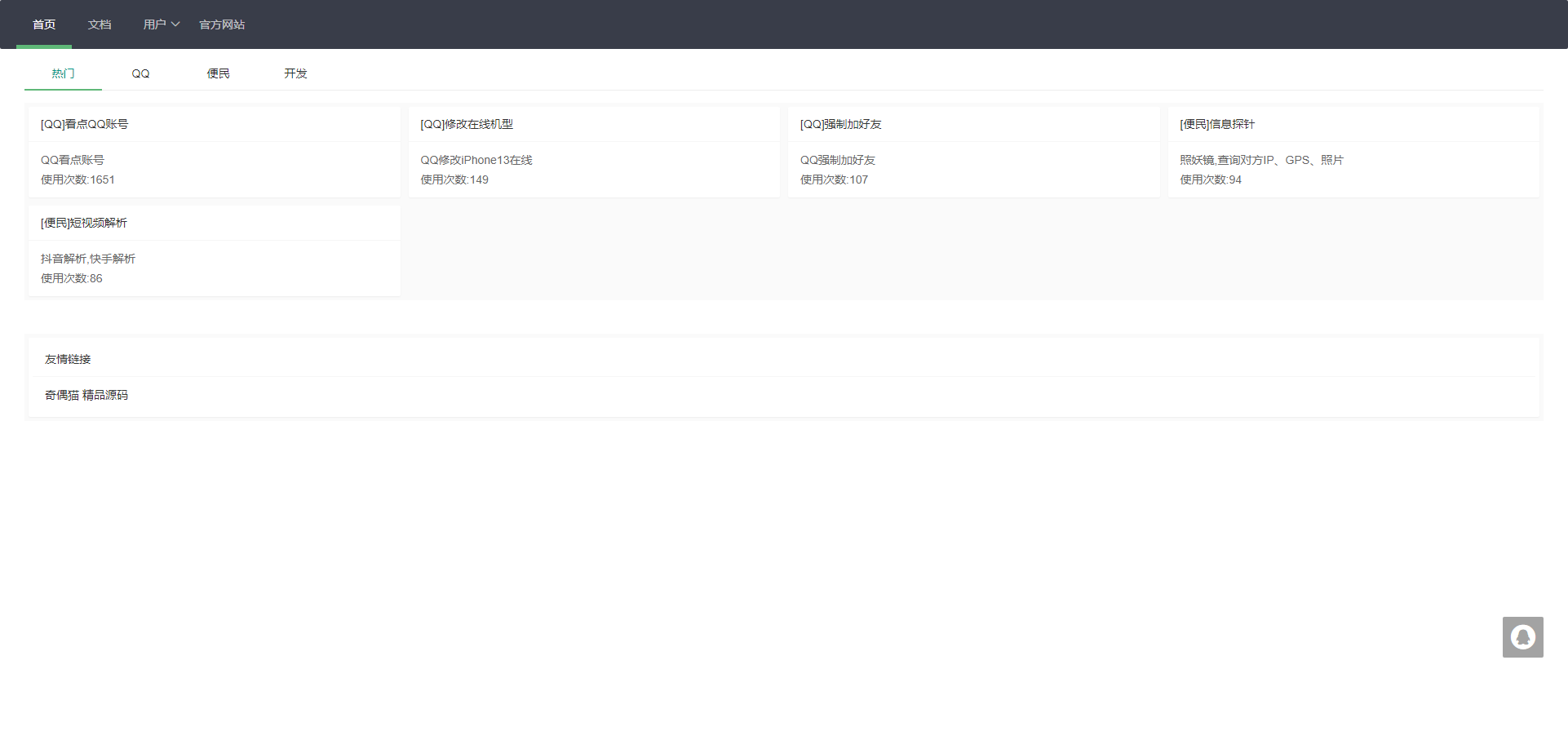This screenshot has width=1568, height=740.
Task: Switch to the 开发 tab
Action: [295, 73]
